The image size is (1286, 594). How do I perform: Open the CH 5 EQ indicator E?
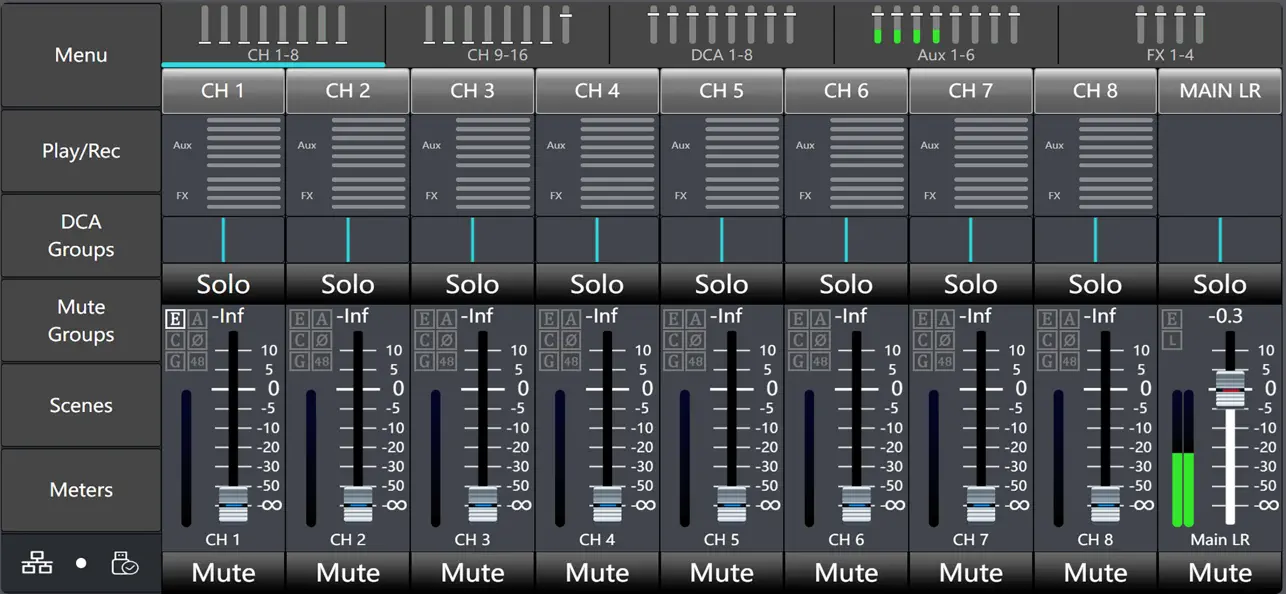(x=673, y=319)
